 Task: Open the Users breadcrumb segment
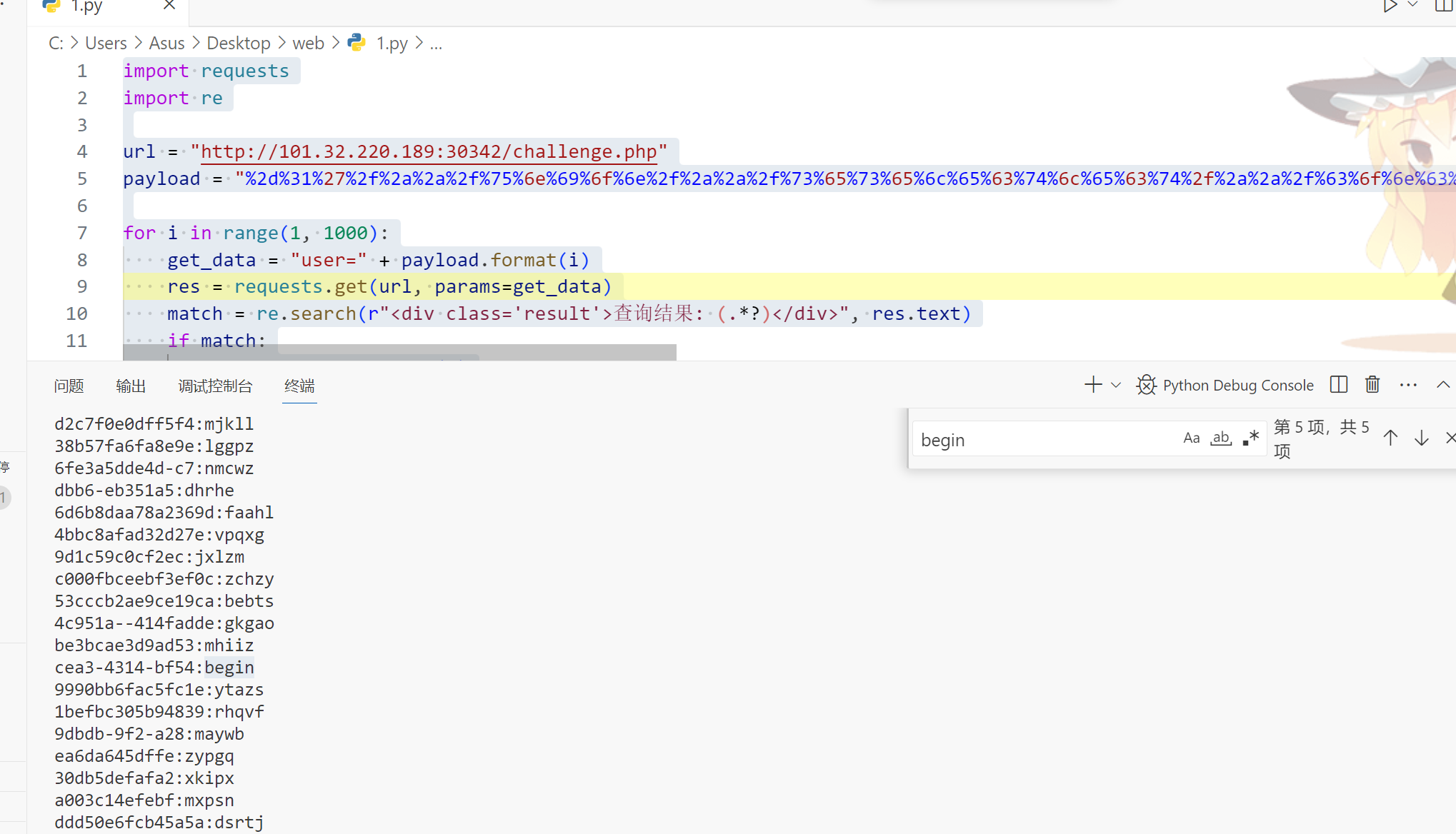[x=106, y=44]
